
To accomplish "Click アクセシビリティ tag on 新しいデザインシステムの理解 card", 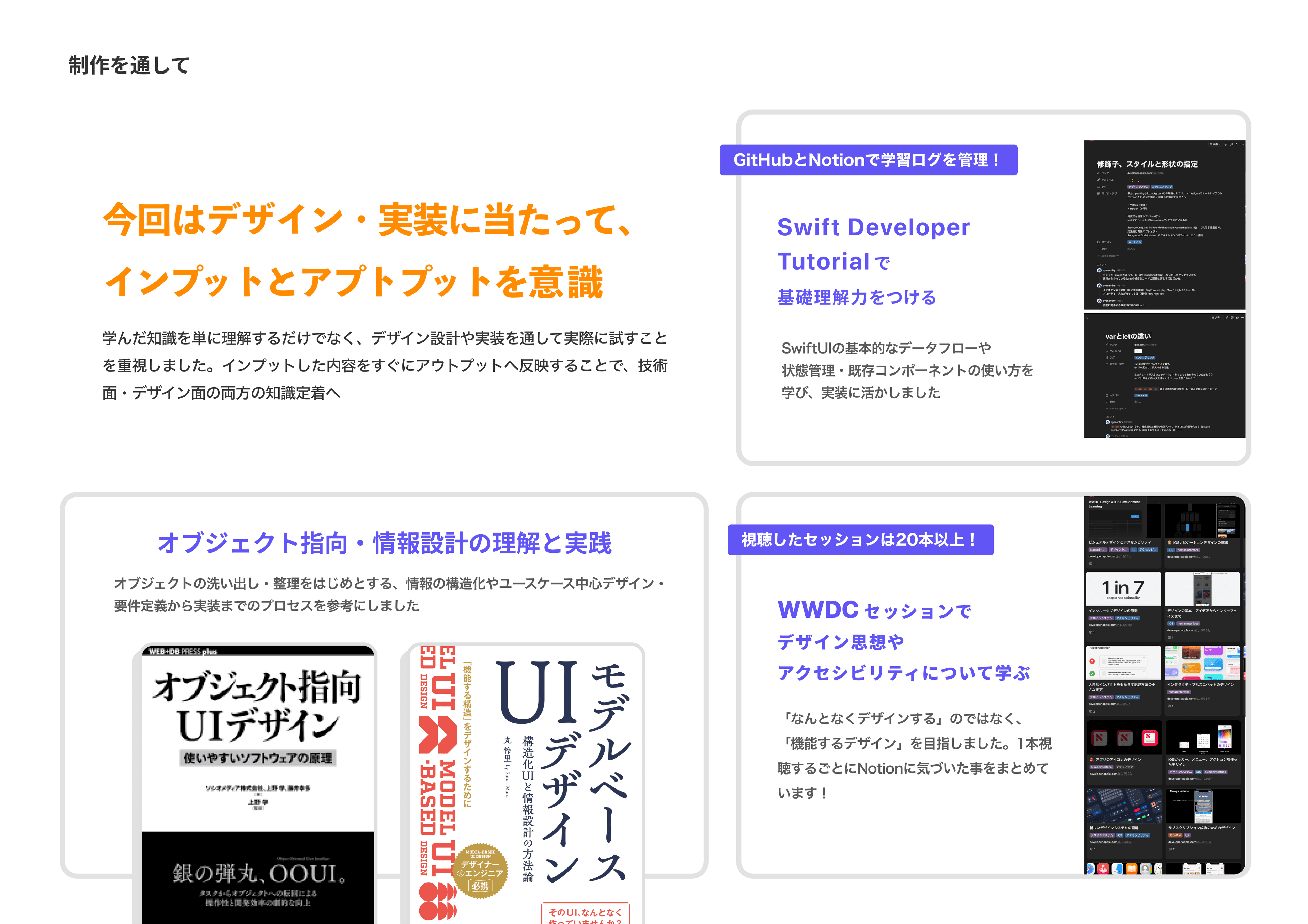I will tap(1138, 835).
